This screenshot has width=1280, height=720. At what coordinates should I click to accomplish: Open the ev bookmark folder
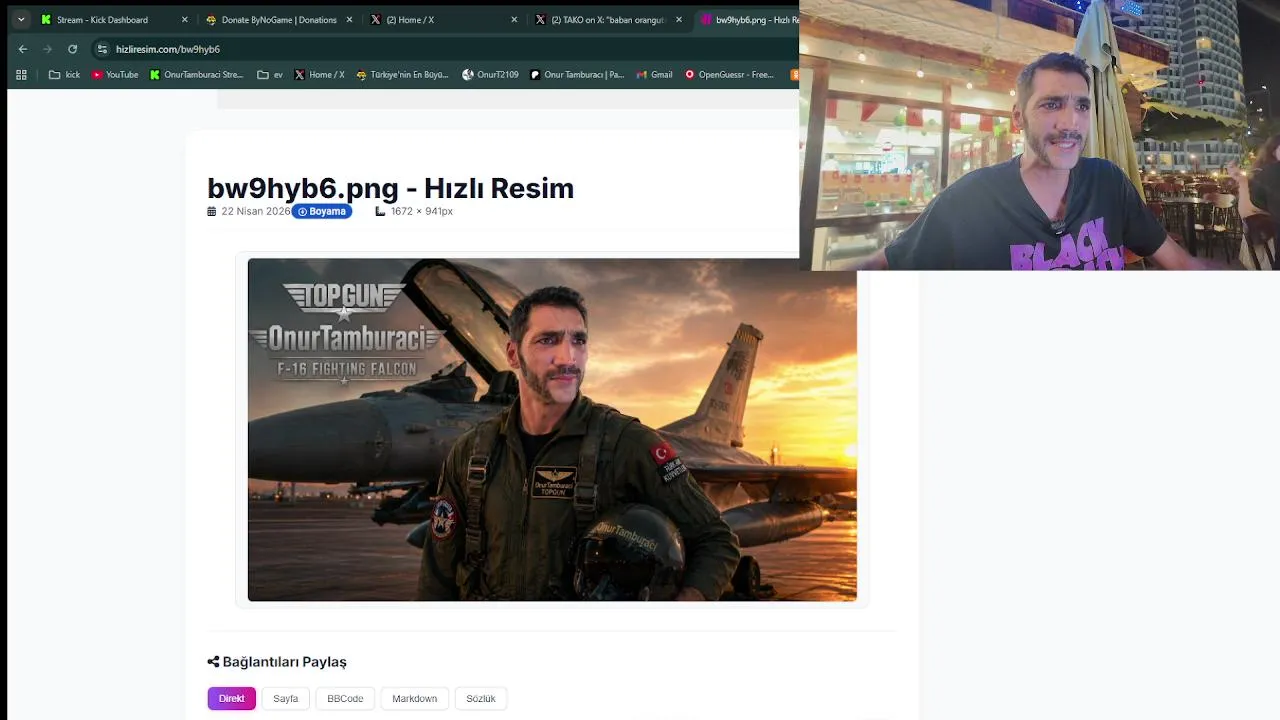click(x=270, y=75)
